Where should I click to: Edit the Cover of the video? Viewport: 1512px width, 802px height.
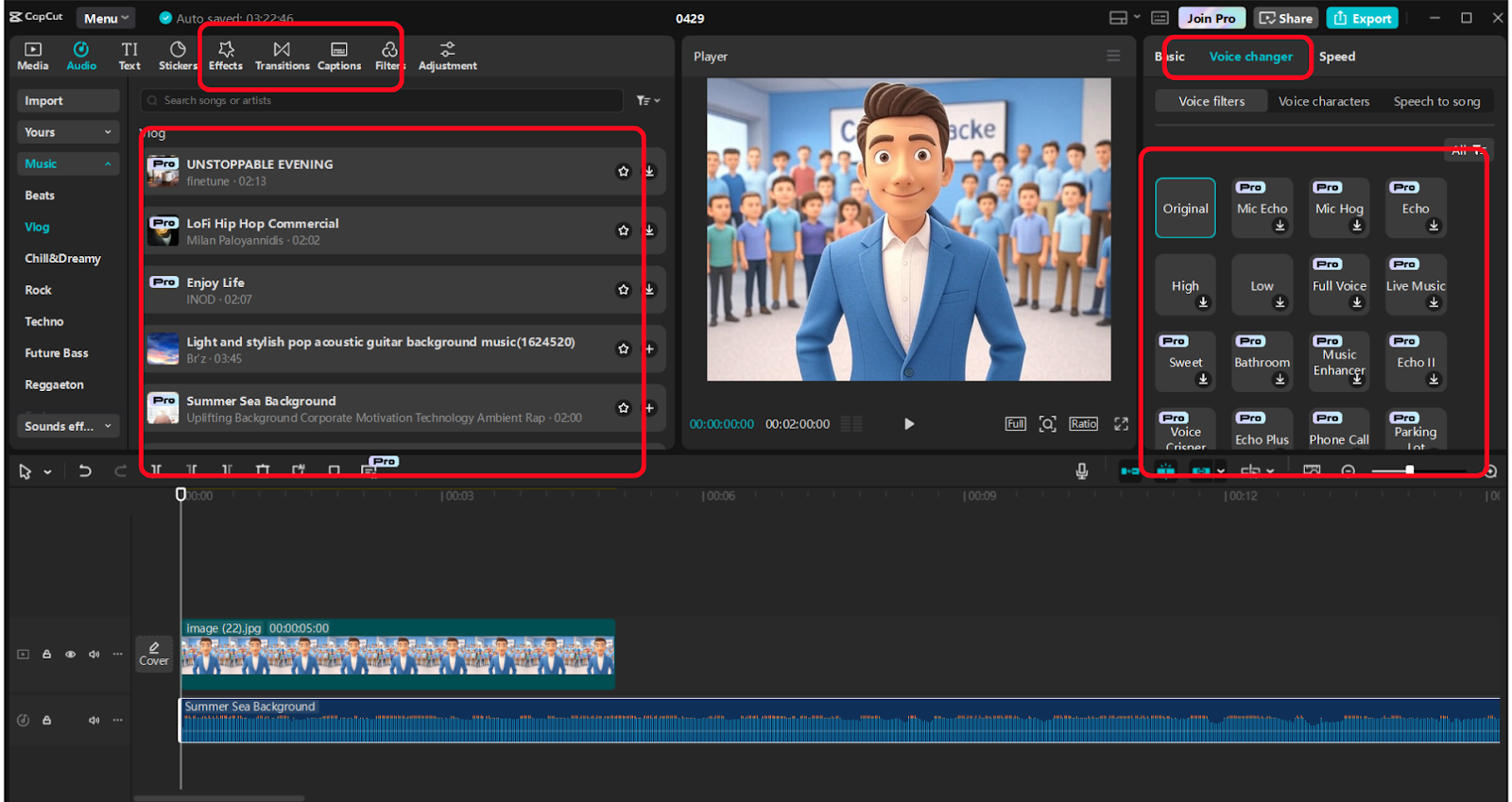(x=154, y=653)
